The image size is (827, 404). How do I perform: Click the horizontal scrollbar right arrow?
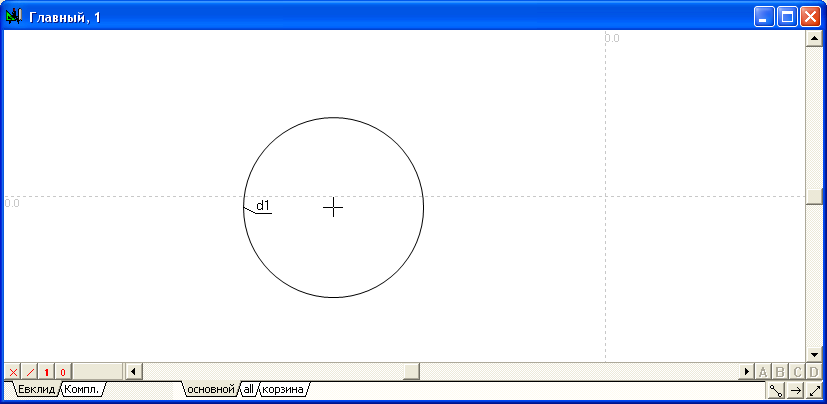[x=746, y=372]
